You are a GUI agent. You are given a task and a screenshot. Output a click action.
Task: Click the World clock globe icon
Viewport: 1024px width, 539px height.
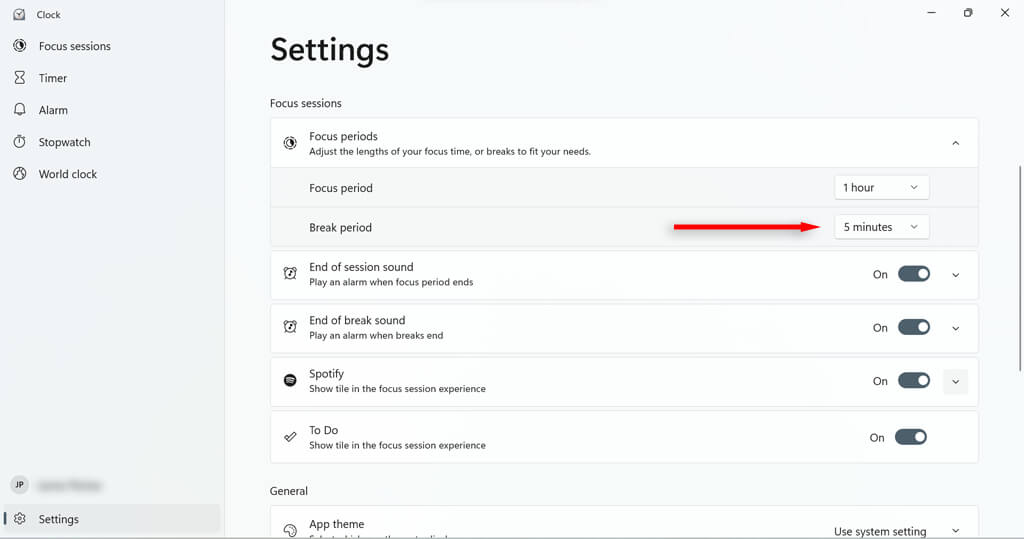19,174
